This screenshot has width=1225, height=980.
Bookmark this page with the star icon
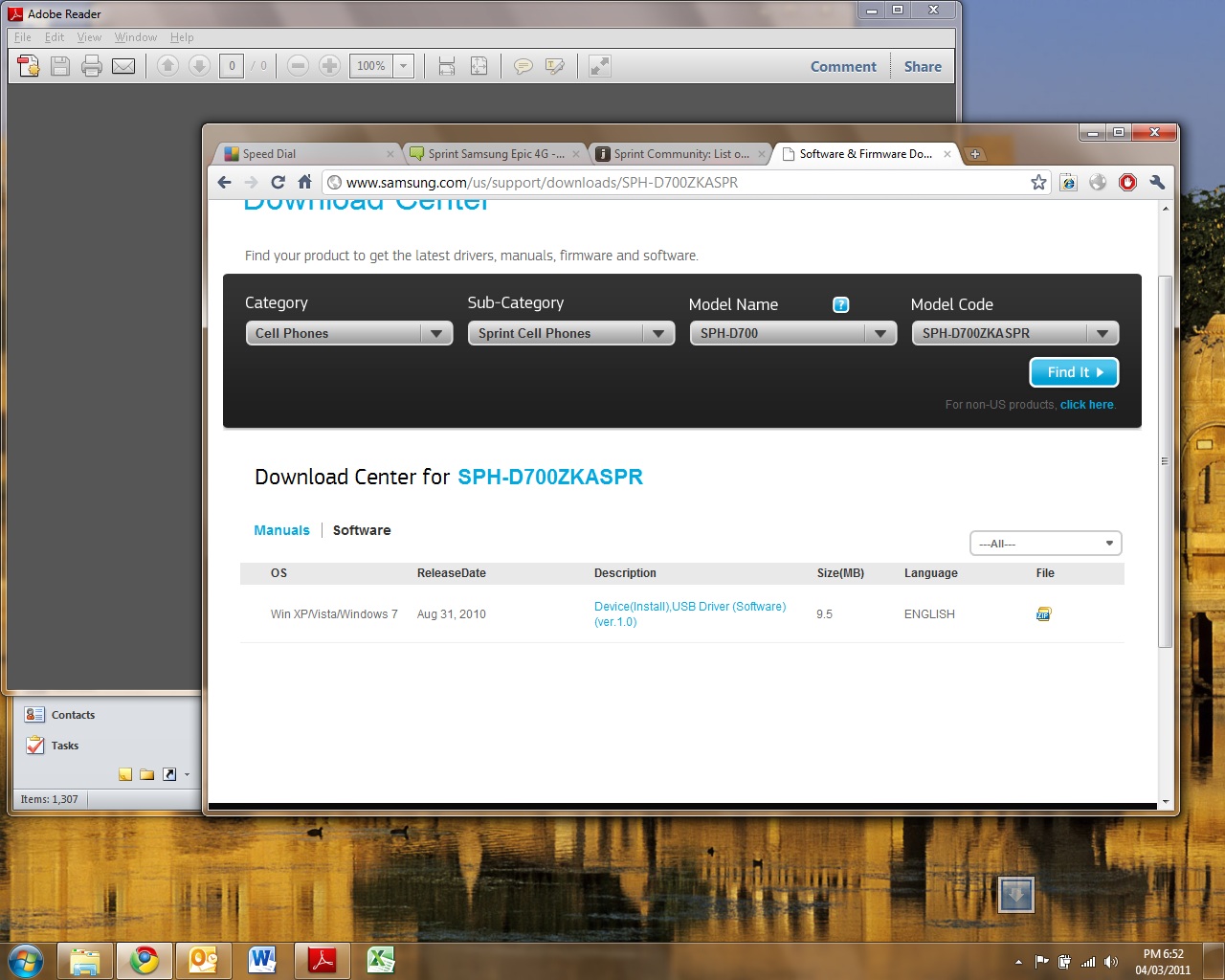click(x=1038, y=183)
